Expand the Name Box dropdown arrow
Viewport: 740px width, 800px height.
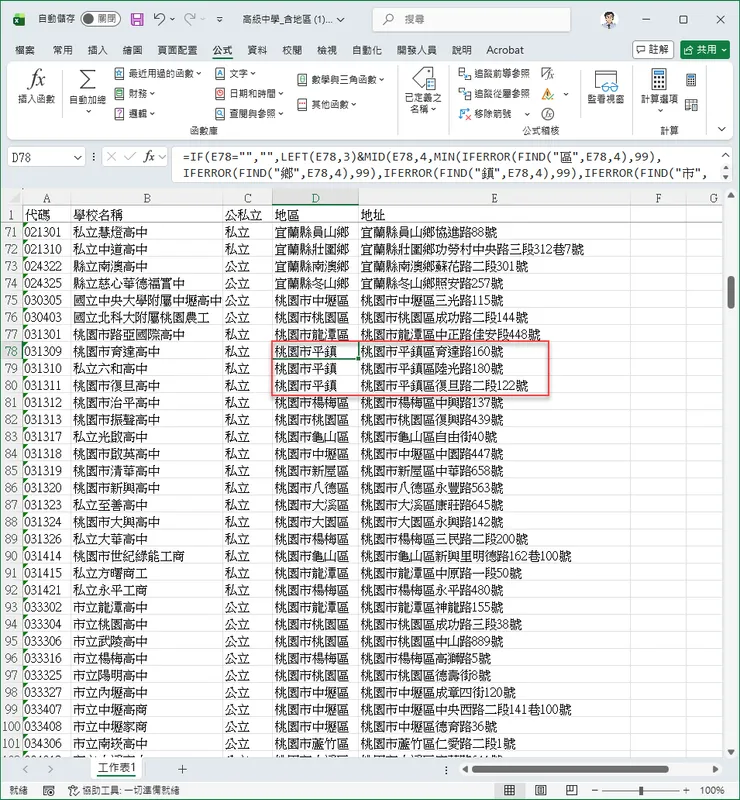coord(78,157)
